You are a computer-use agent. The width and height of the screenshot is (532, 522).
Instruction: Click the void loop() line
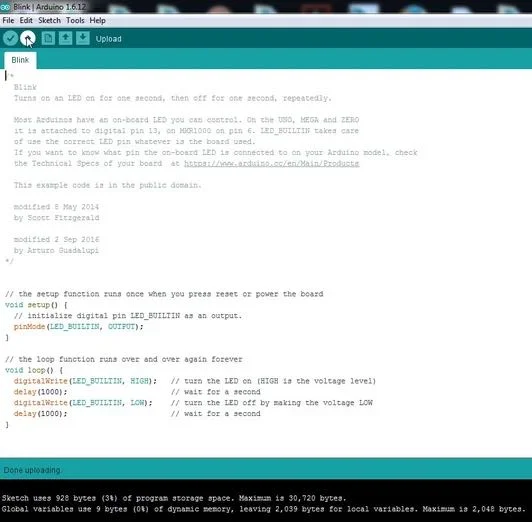(x=34, y=370)
